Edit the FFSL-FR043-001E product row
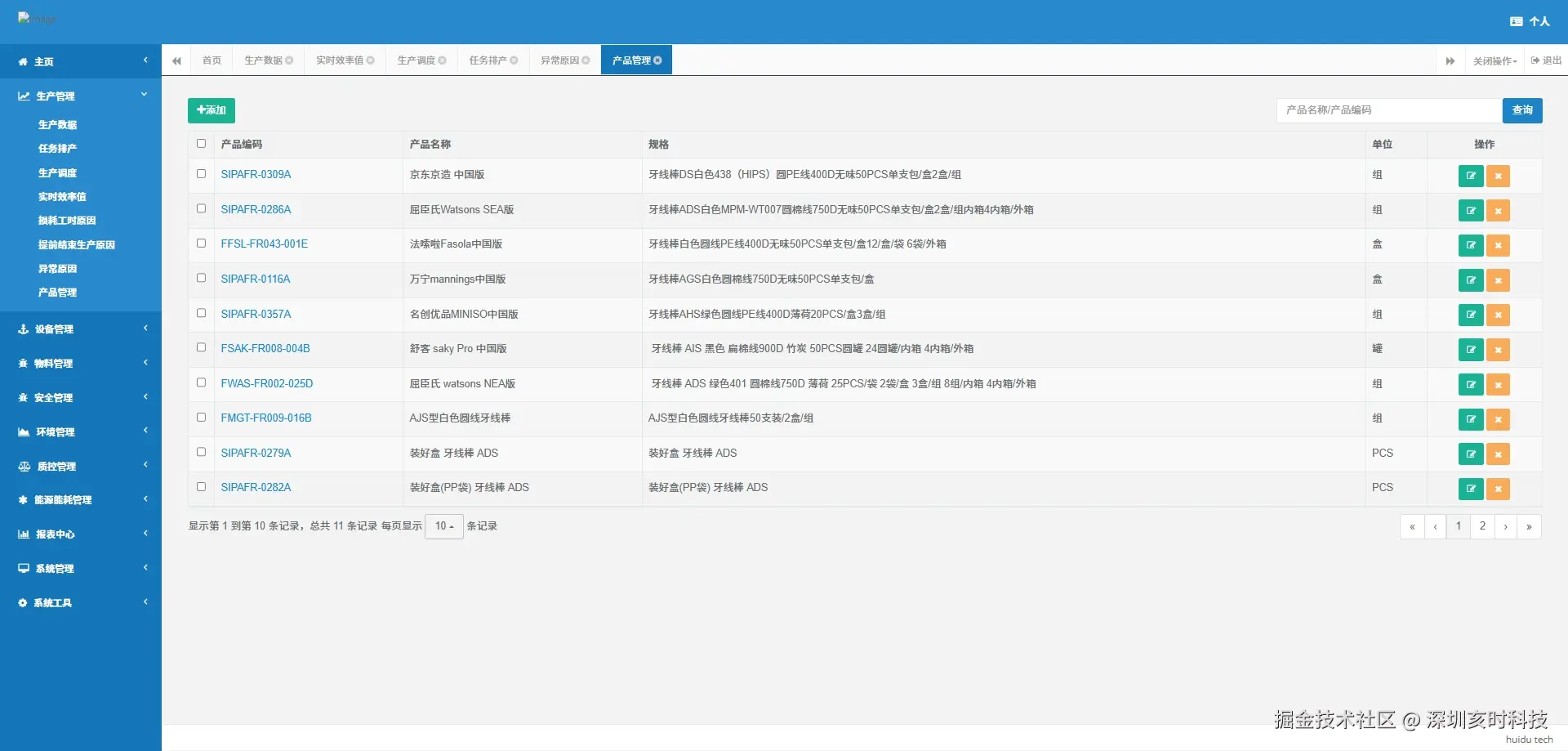The width and height of the screenshot is (1568, 751). point(1471,245)
